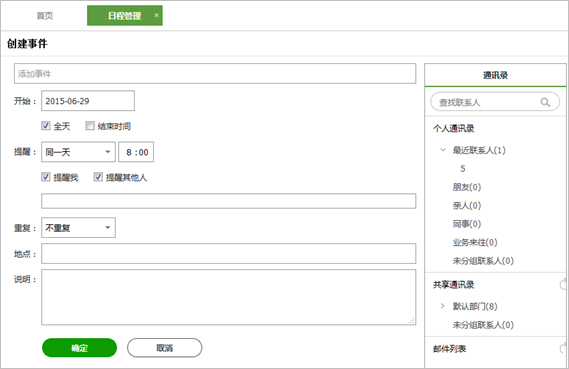Click the green 确定 button
Image resolution: width=569 pixels, height=369 pixels.
click(79, 348)
